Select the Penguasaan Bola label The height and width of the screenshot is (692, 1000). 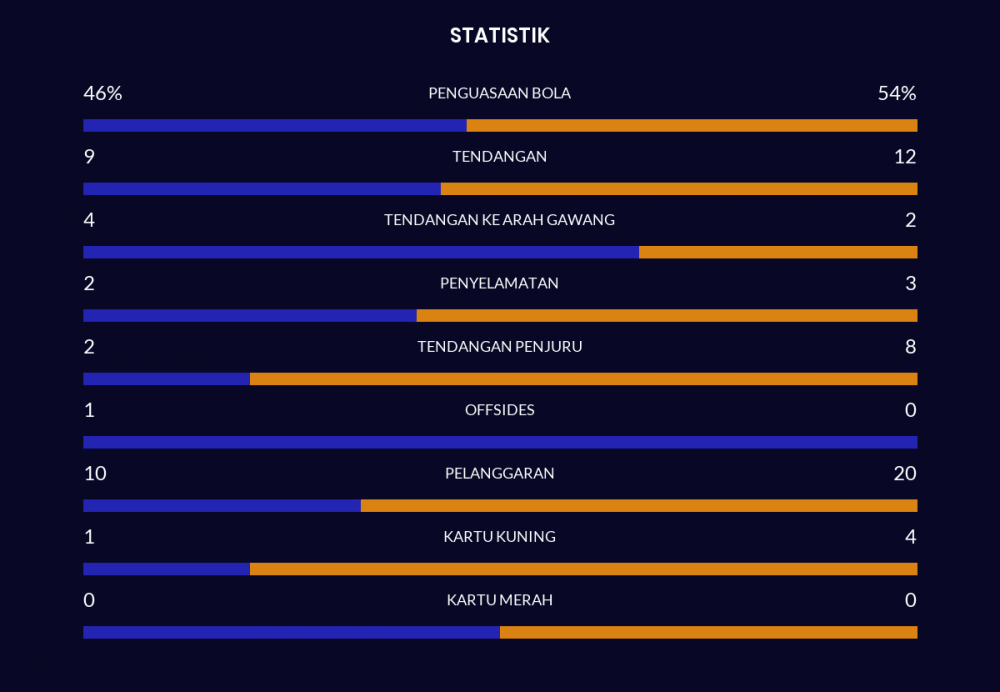(x=499, y=93)
